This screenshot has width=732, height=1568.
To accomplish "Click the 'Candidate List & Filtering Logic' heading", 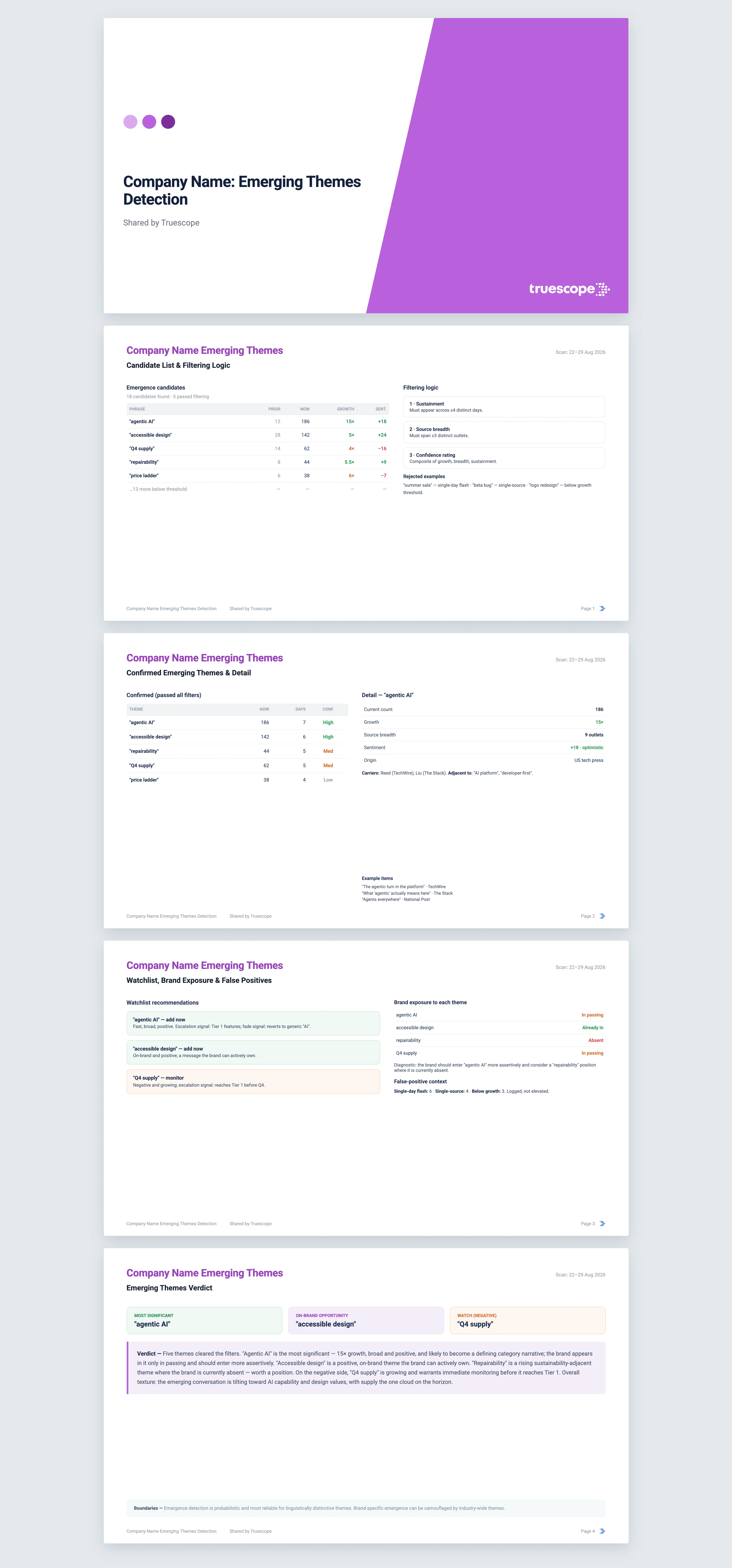I will pyautogui.click(x=178, y=365).
